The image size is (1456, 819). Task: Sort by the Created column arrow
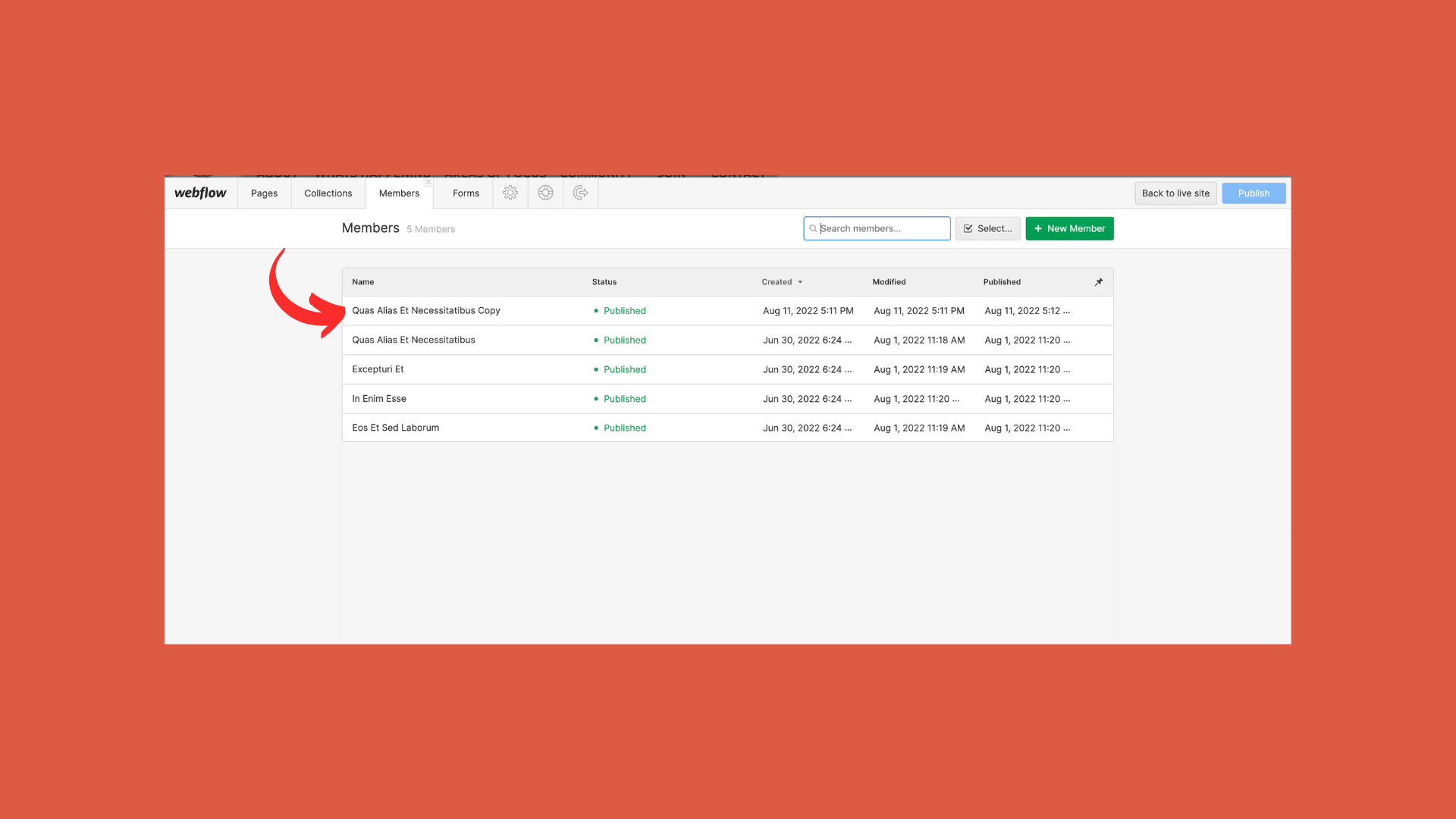[800, 282]
